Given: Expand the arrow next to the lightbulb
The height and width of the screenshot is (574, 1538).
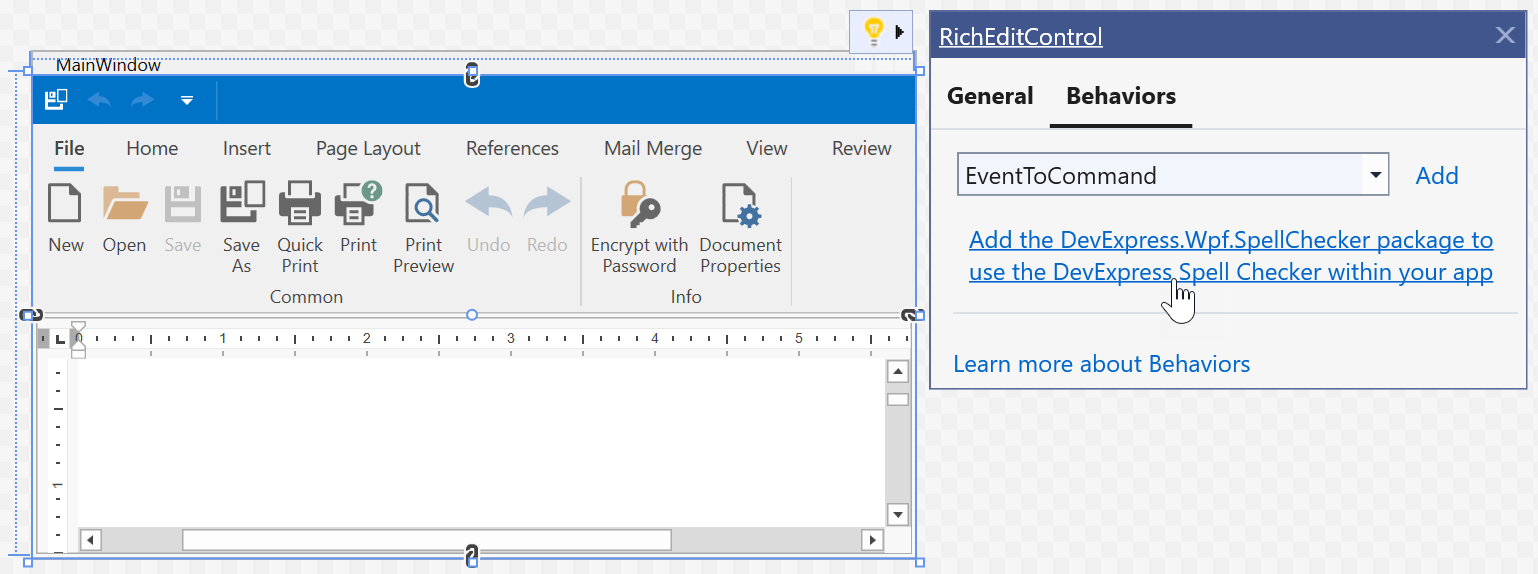Looking at the screenshot, I should (x=899, y=32).
